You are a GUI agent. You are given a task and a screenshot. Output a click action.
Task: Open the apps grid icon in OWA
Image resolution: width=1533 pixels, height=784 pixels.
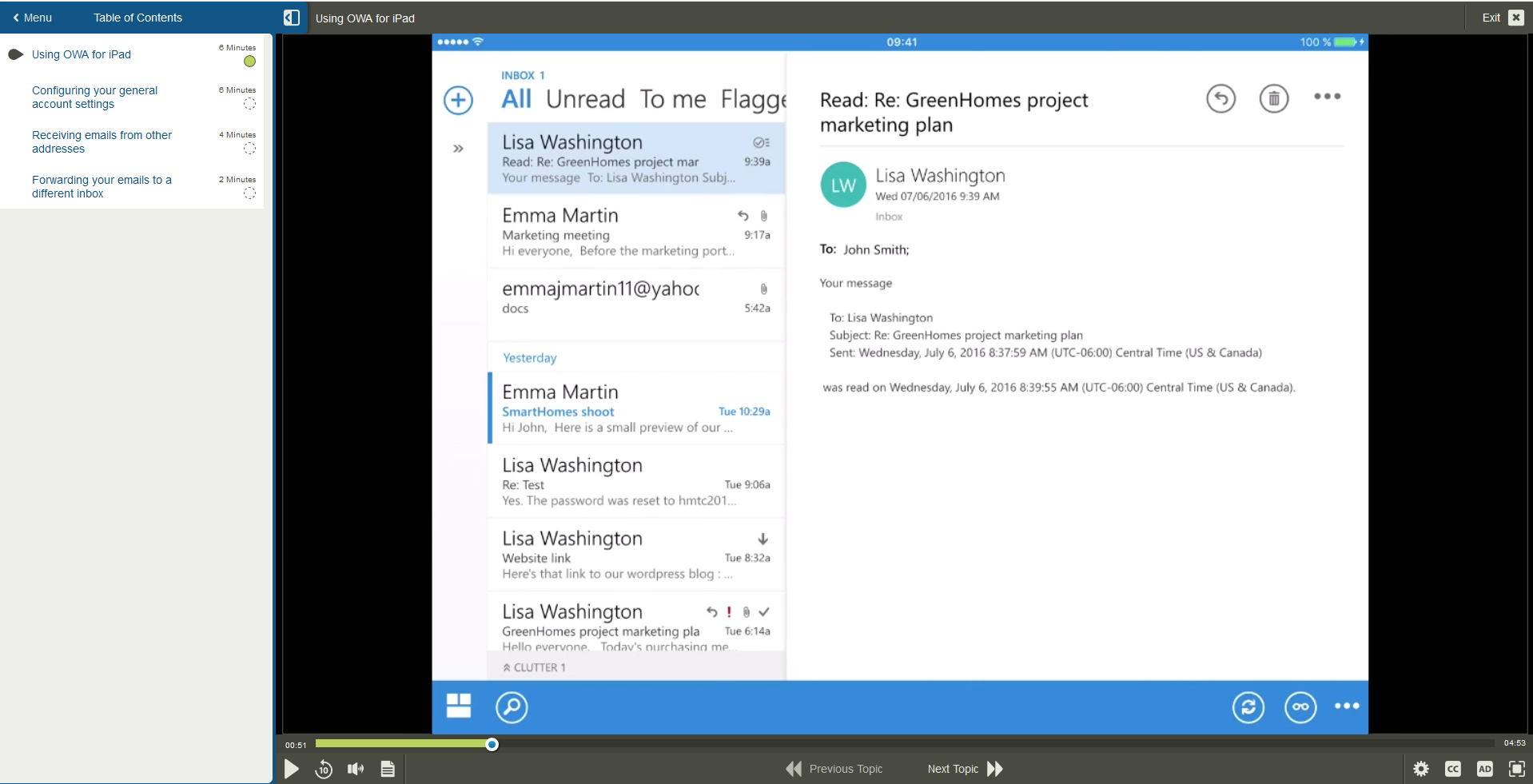(458, 707)
